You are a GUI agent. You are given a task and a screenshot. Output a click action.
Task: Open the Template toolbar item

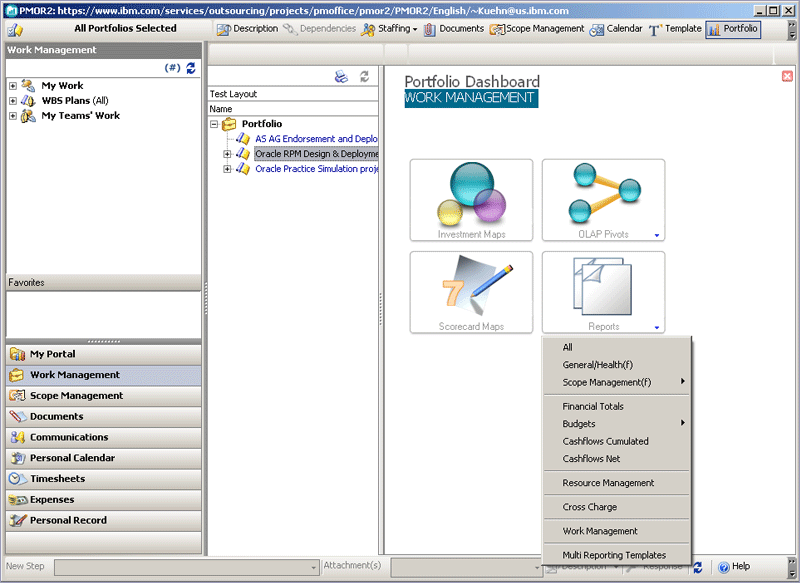(675, 29)
